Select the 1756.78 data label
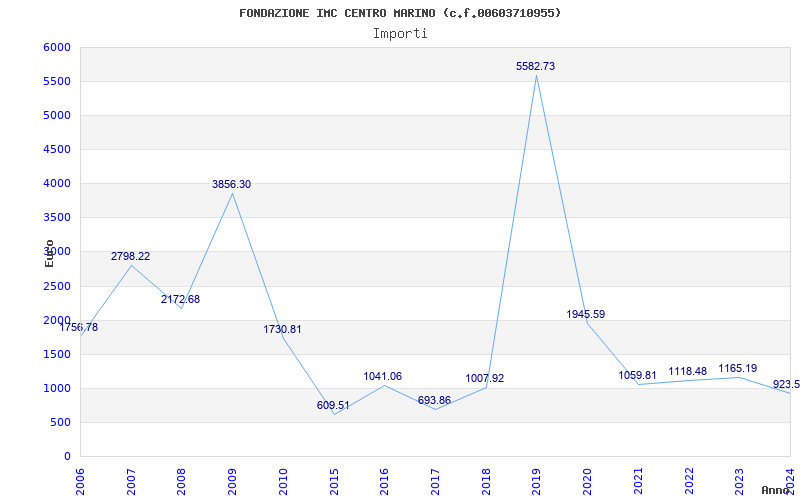The image size is (800, 500). click(79, 328)
